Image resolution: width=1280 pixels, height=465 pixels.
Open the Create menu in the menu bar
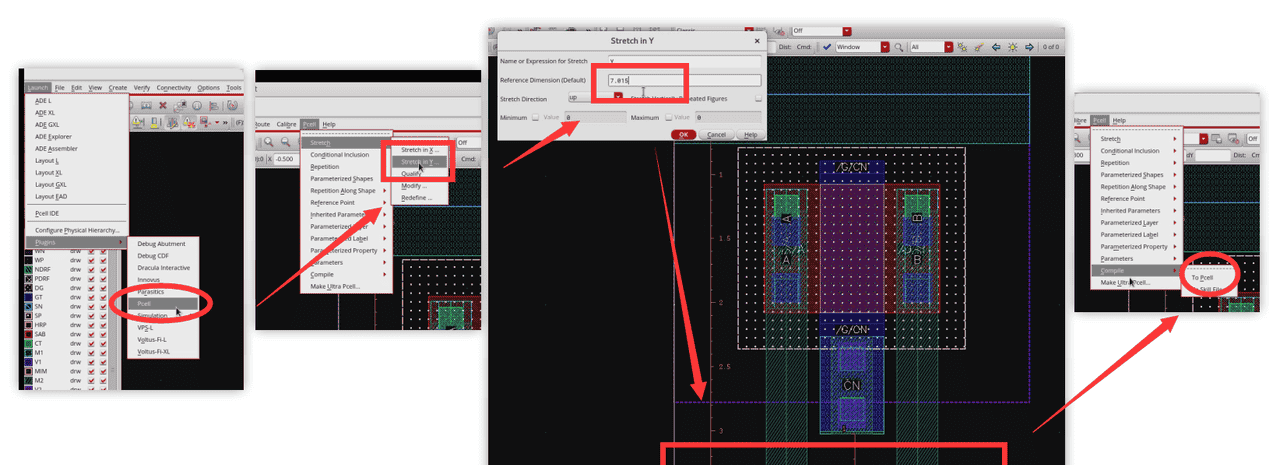point(117,88)
